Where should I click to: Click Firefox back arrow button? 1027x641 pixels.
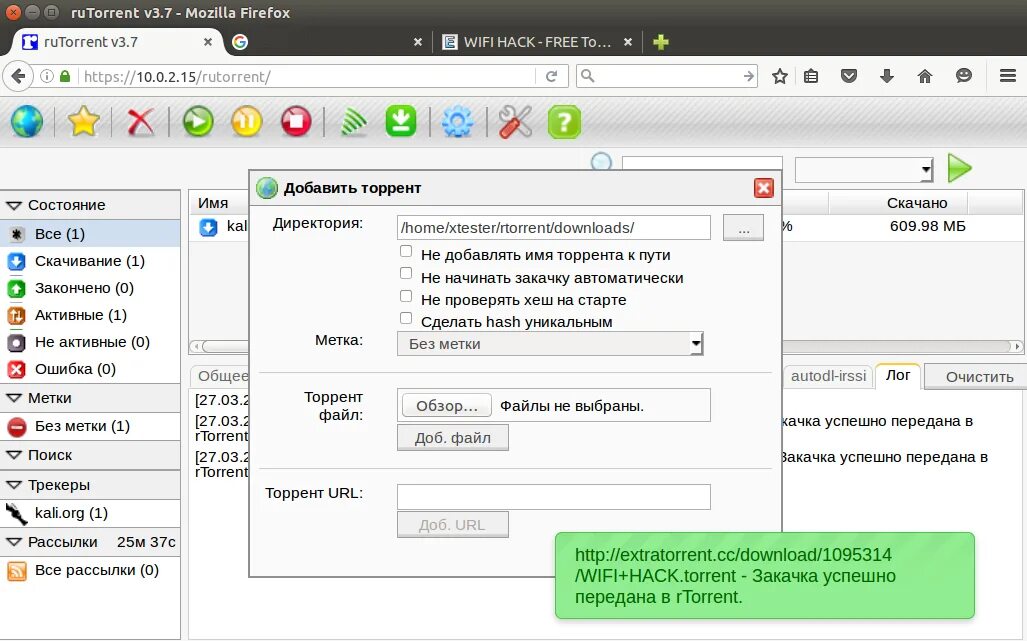click(18, 77)
